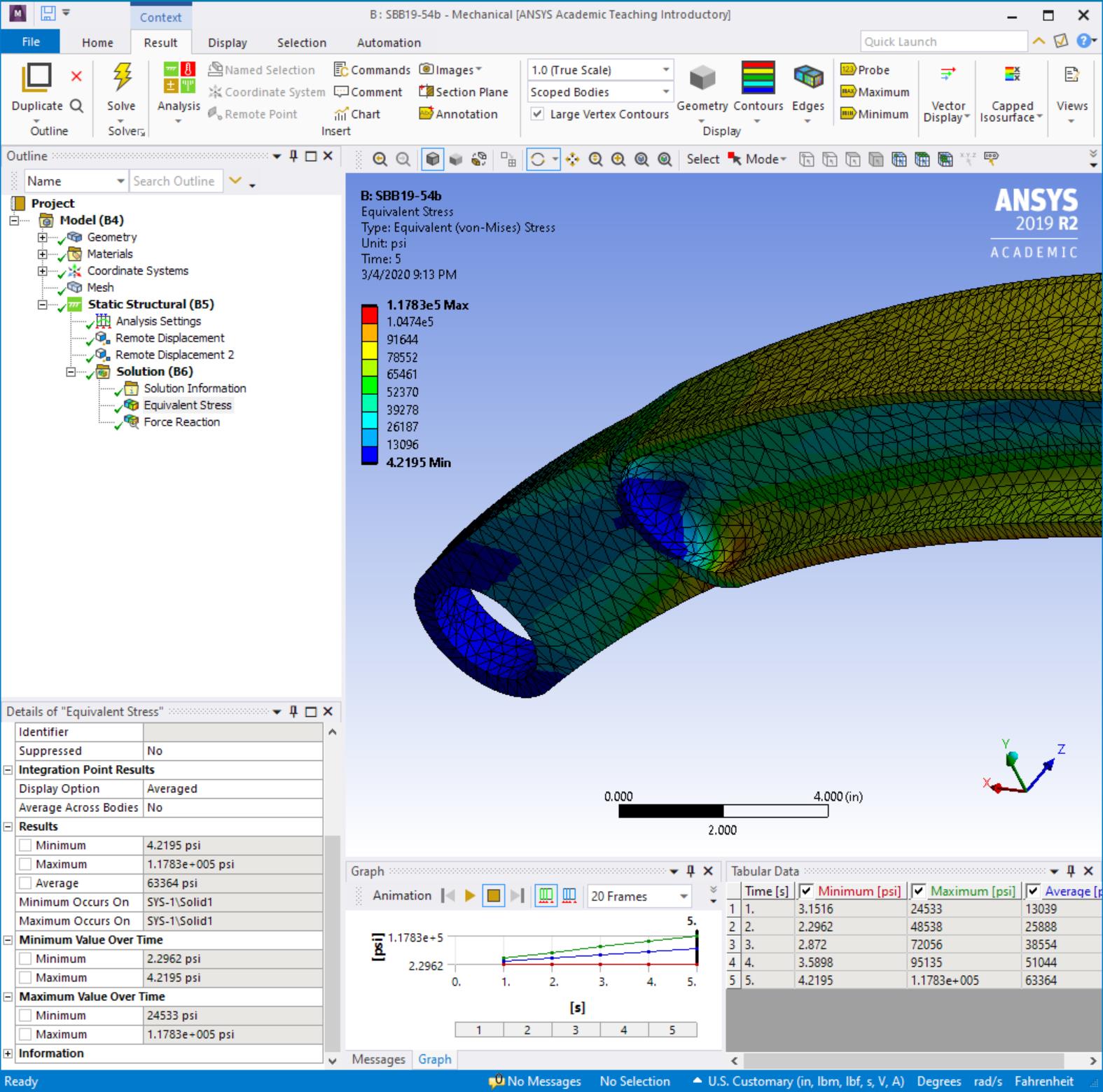Click the blue Min color band in legend

tap(369, 454)
